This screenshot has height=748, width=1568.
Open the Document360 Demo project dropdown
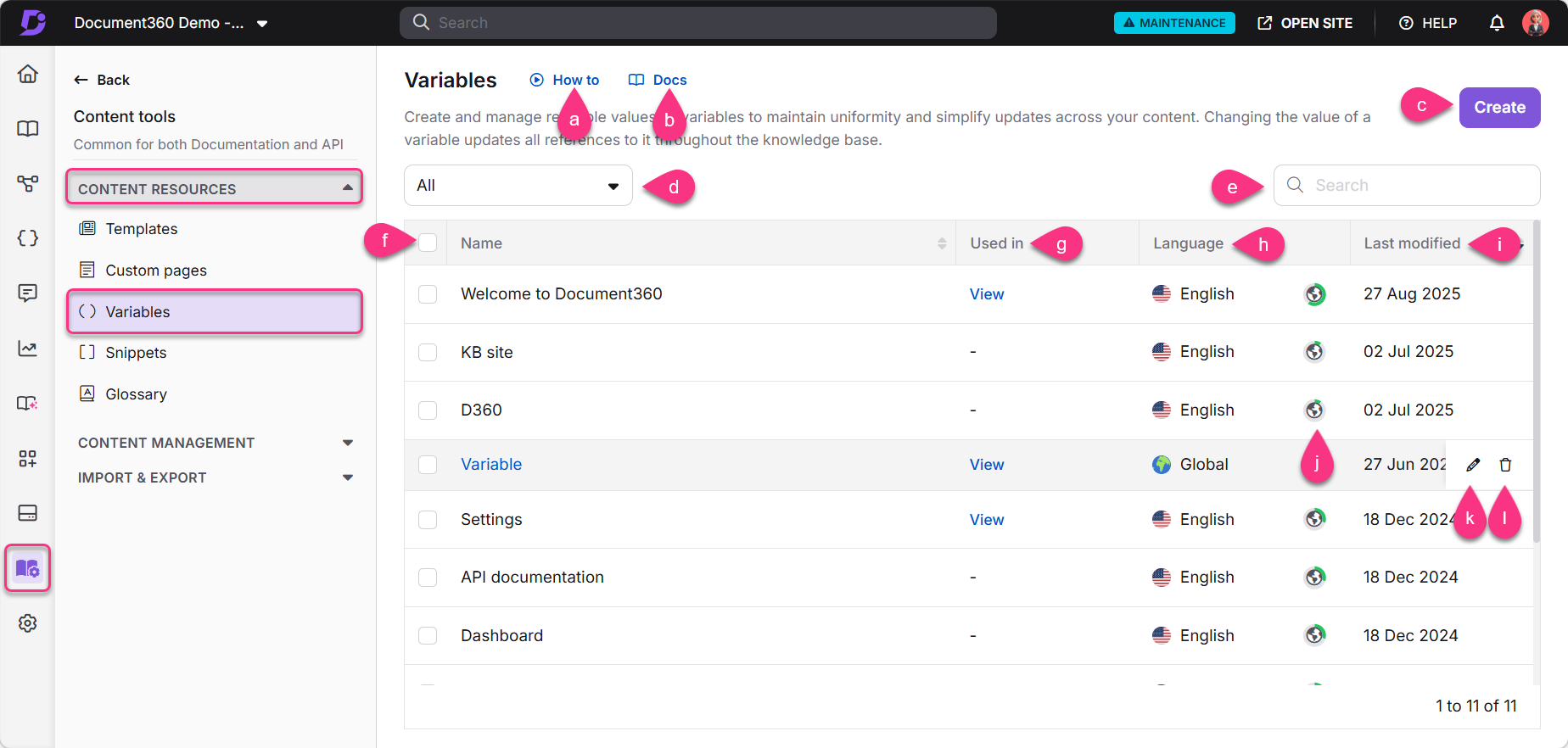pyautogui.click(x=171, y=23)
